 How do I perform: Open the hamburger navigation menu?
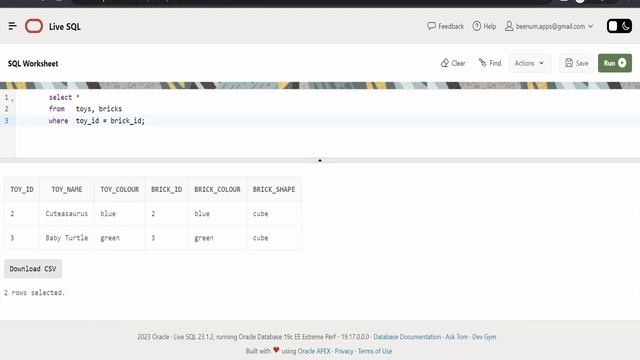12,26
